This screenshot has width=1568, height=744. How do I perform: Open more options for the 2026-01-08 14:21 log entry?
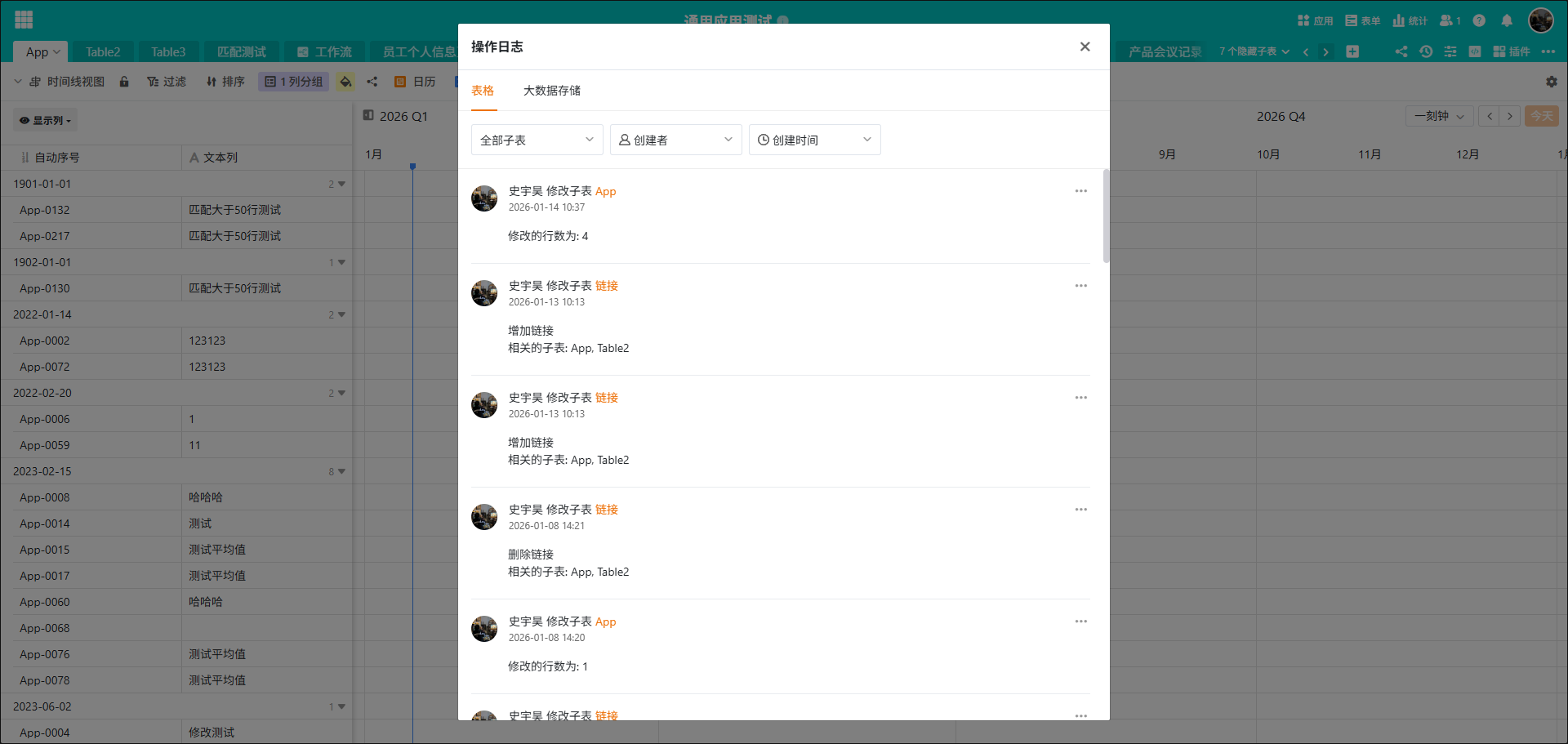point(1080,510)
